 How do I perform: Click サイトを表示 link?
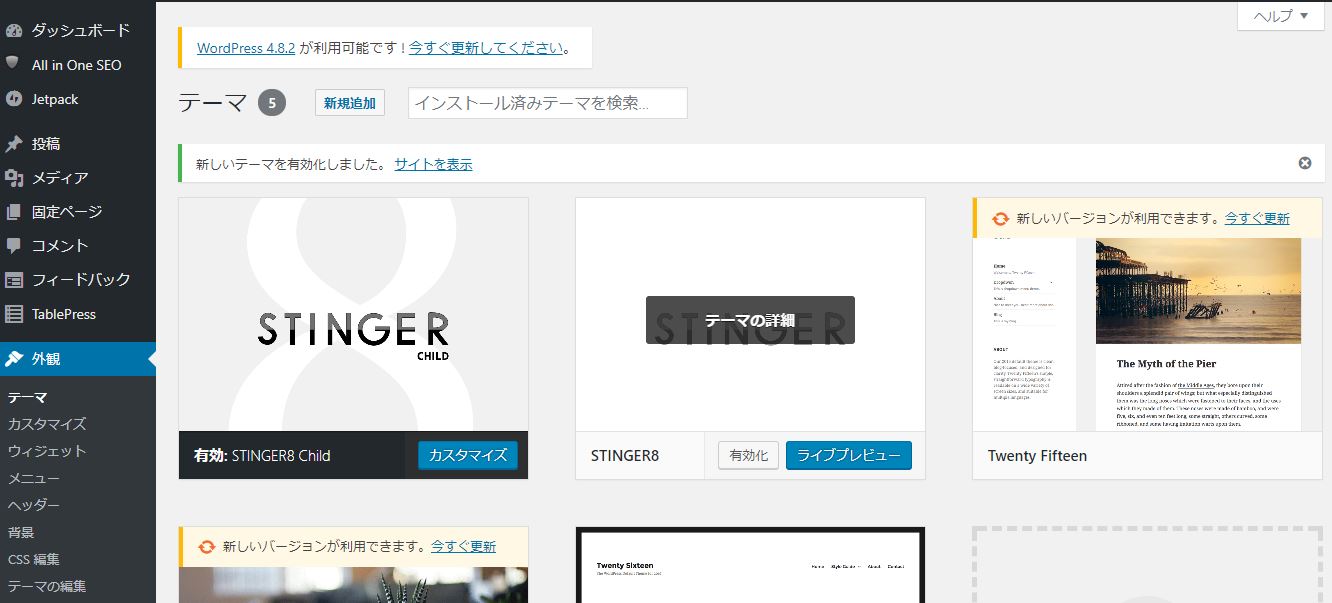point(433,164)
